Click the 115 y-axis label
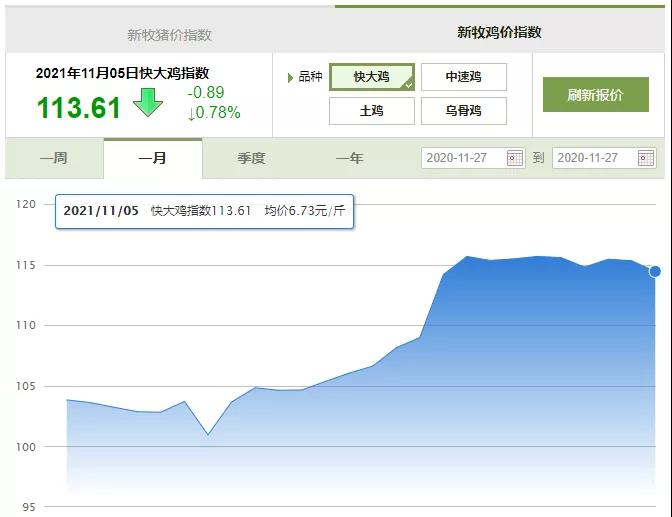Viewport: 672px width, 517px height. [26, 265]
